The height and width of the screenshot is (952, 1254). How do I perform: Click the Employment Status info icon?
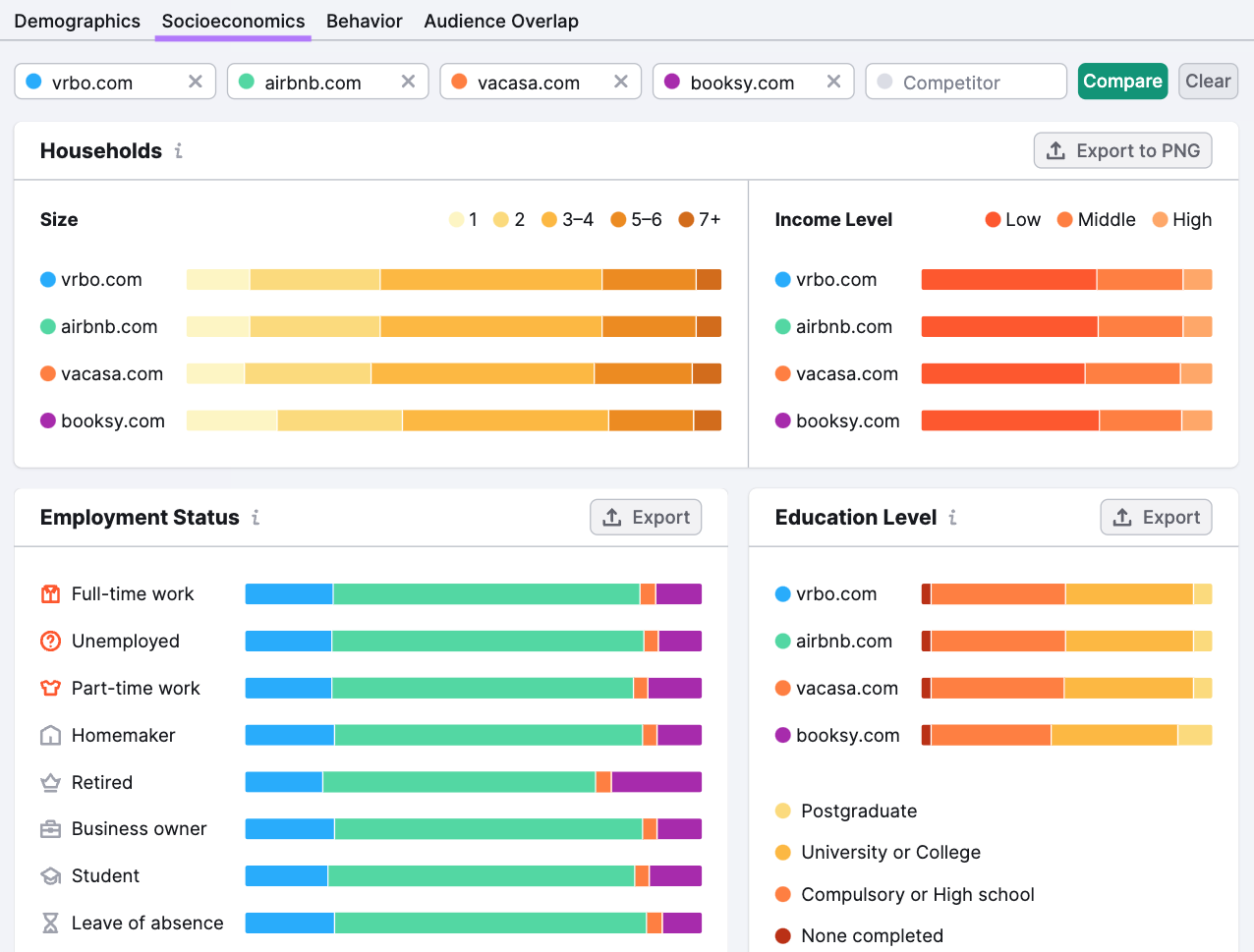255,518
